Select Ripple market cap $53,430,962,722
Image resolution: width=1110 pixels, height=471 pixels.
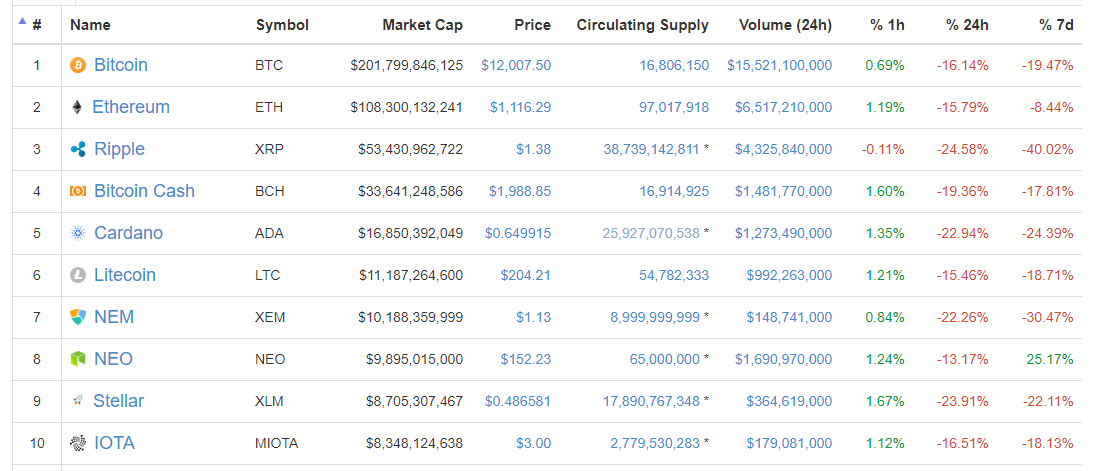(x=411, y=149)
